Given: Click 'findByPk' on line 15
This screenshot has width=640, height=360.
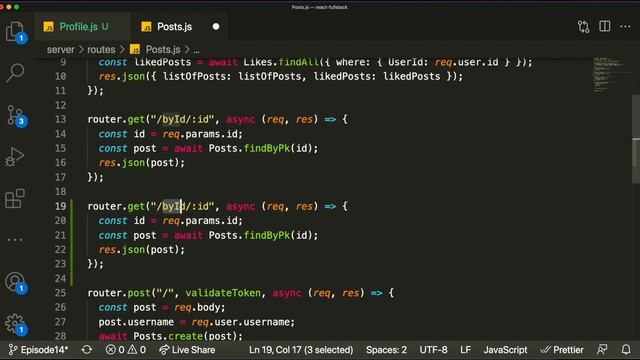Looking at the screenshot, I should point(267,148).
